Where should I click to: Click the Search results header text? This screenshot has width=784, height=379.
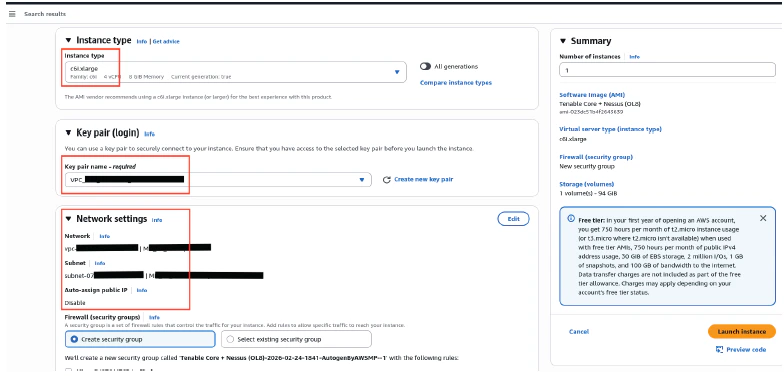(45, 14)
